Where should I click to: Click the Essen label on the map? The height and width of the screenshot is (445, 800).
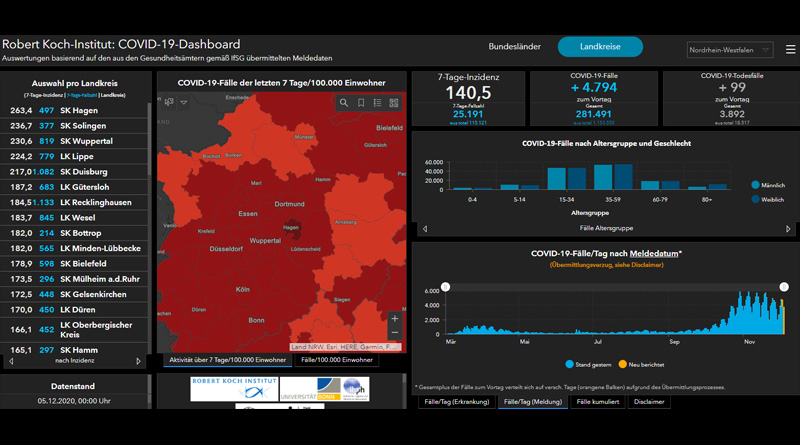coord(248,214)
